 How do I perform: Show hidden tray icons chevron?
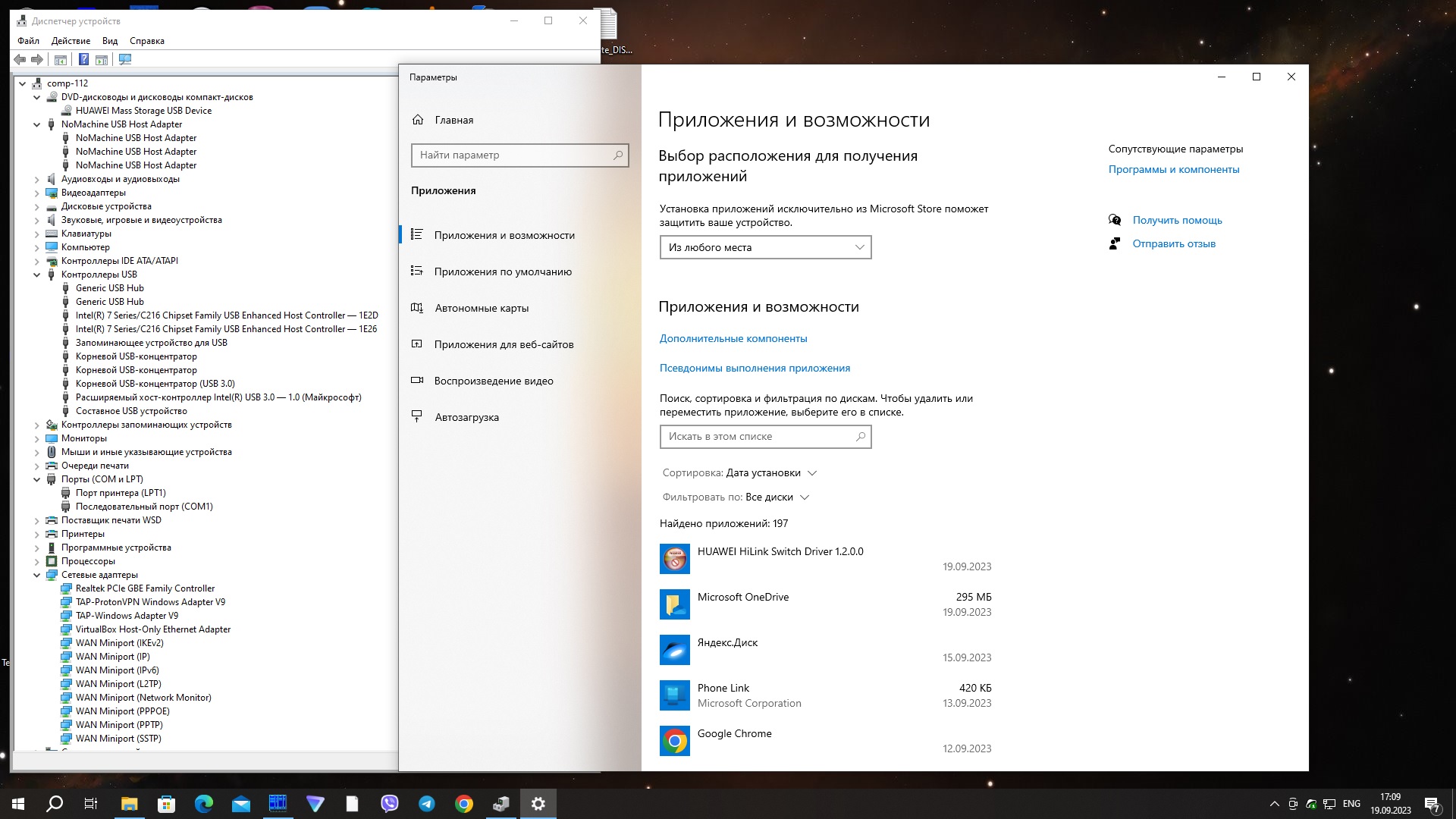click(x=1273, y=804)
